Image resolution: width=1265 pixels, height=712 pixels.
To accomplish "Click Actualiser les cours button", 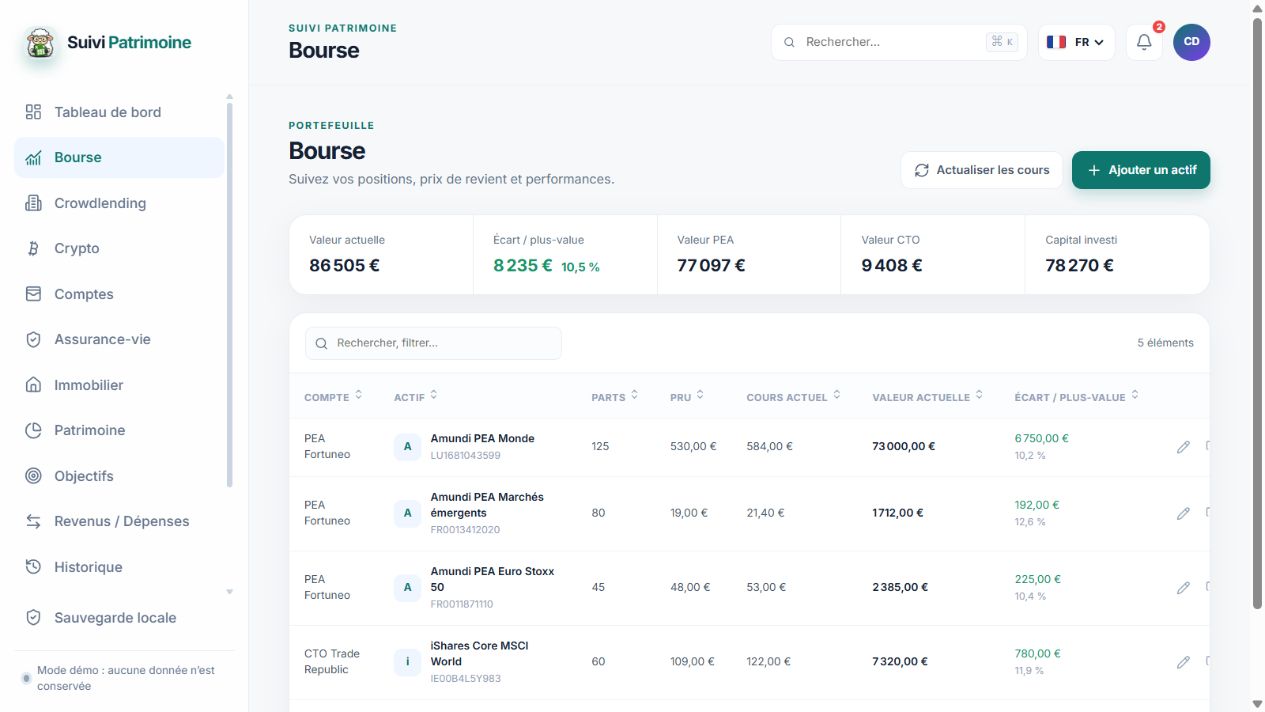I will coord(982,170).
